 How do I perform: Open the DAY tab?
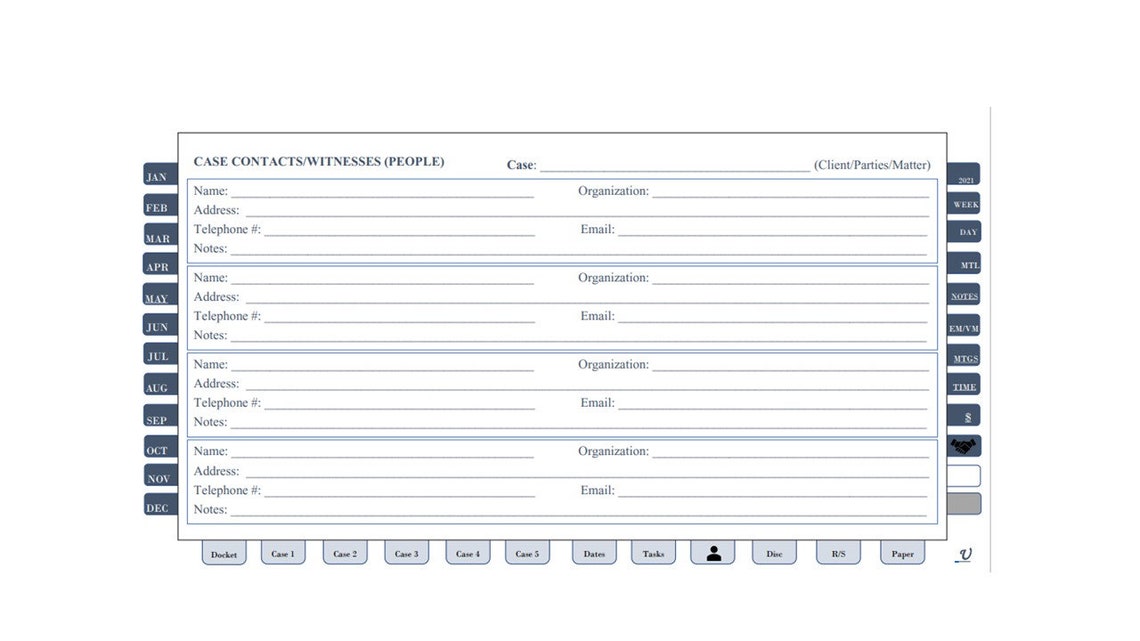(965, 231)
